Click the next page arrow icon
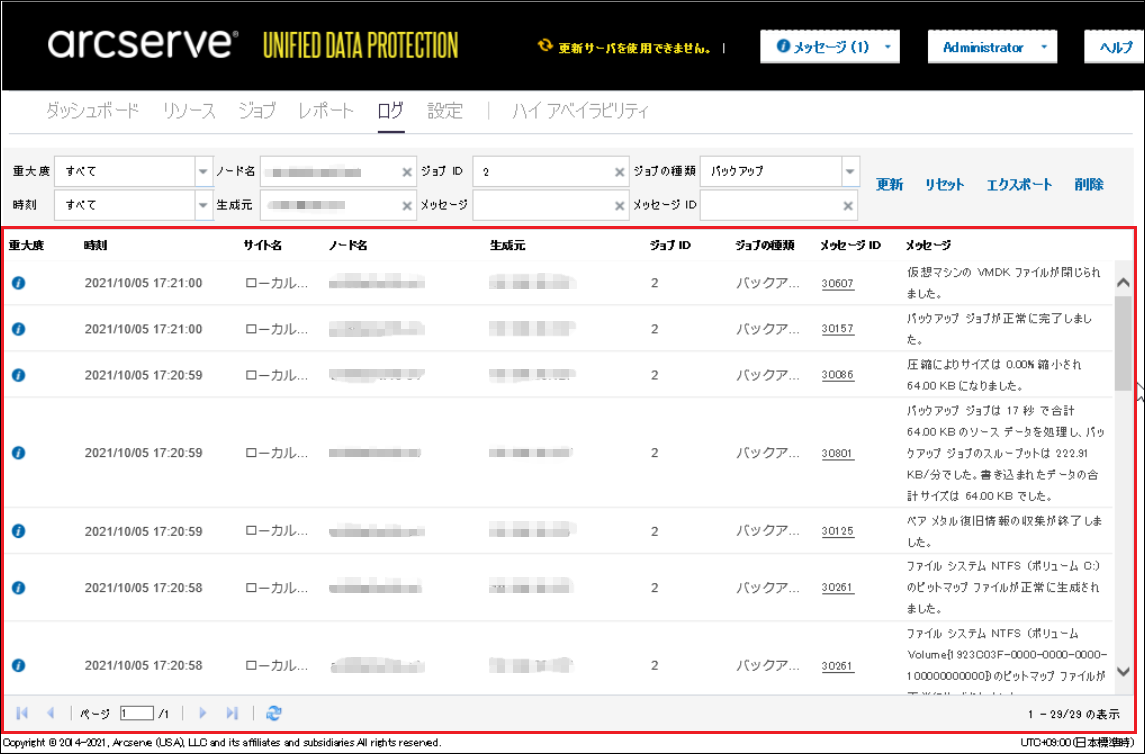 (203, 713)
